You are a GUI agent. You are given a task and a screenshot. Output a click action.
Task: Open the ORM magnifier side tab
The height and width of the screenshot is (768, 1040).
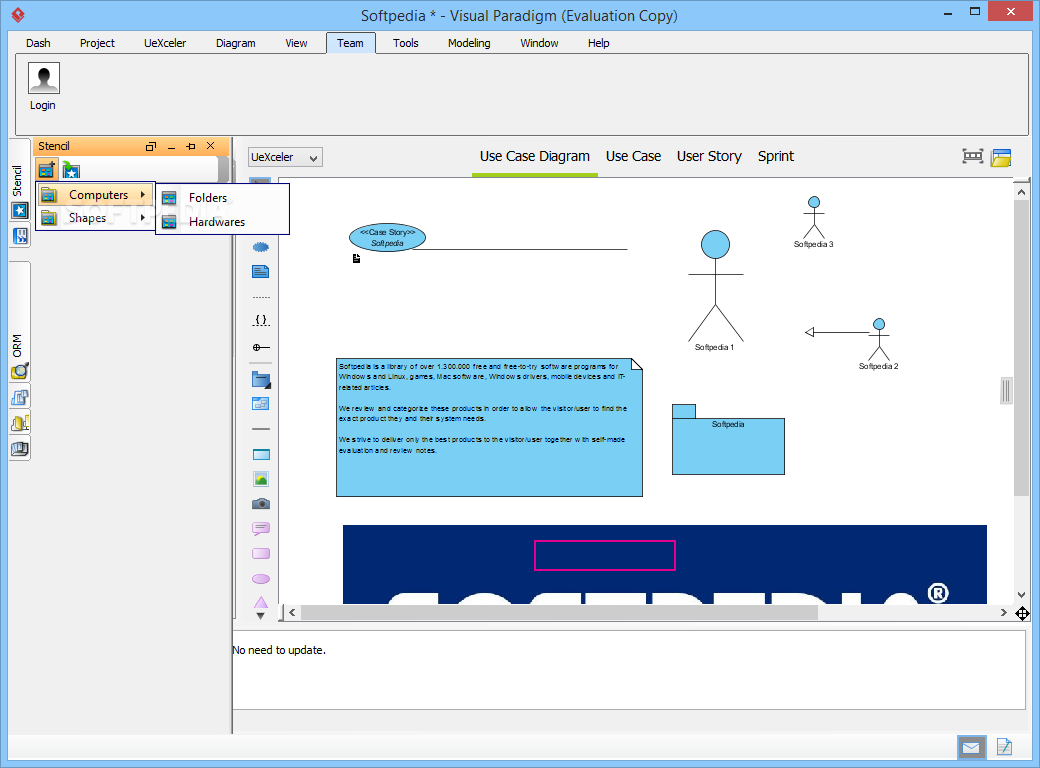click(x=20, y=371)
